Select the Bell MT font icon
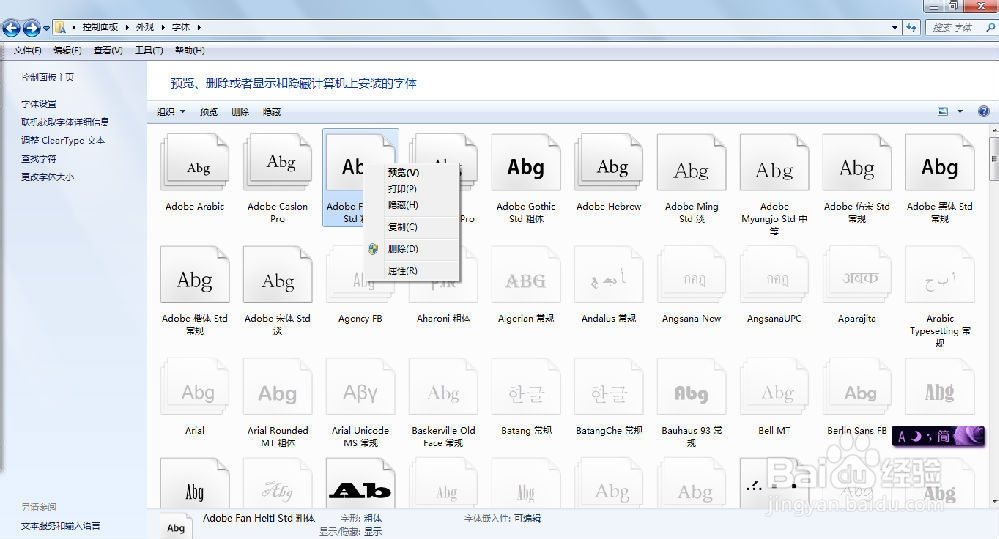This screenshot has width=999, height=539. pyautogui.click(x=775, y=387)
